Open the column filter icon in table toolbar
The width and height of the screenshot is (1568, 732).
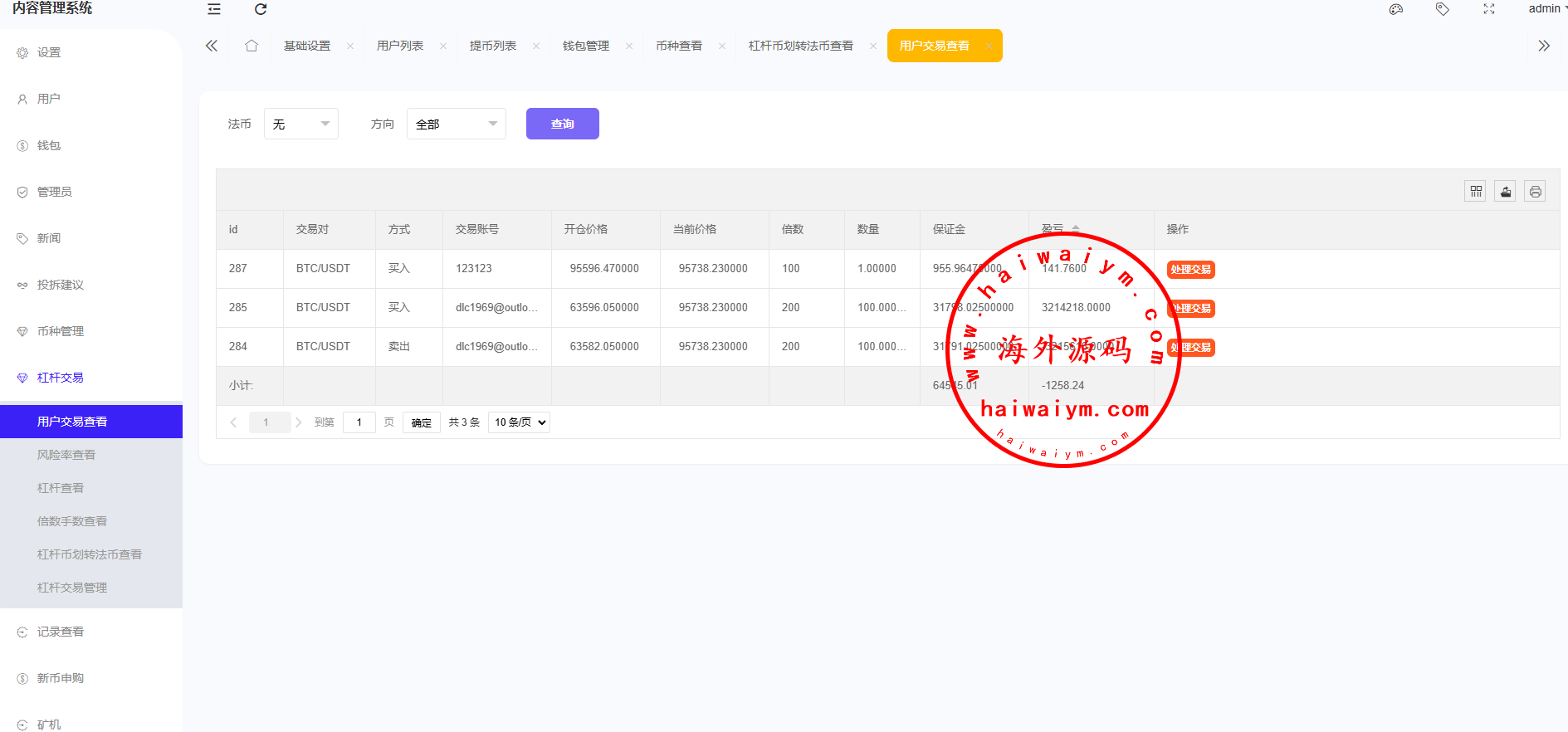point(1475,192)
